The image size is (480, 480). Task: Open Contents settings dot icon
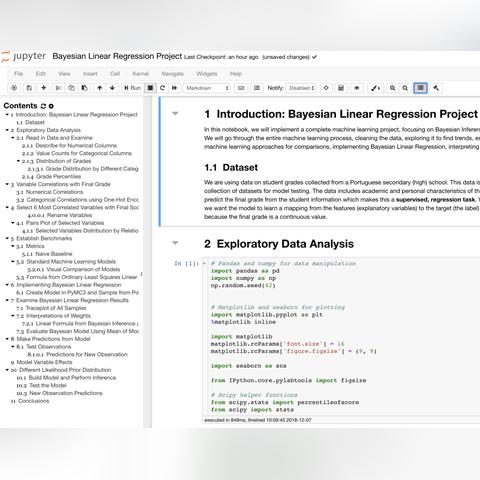point(51,106)
